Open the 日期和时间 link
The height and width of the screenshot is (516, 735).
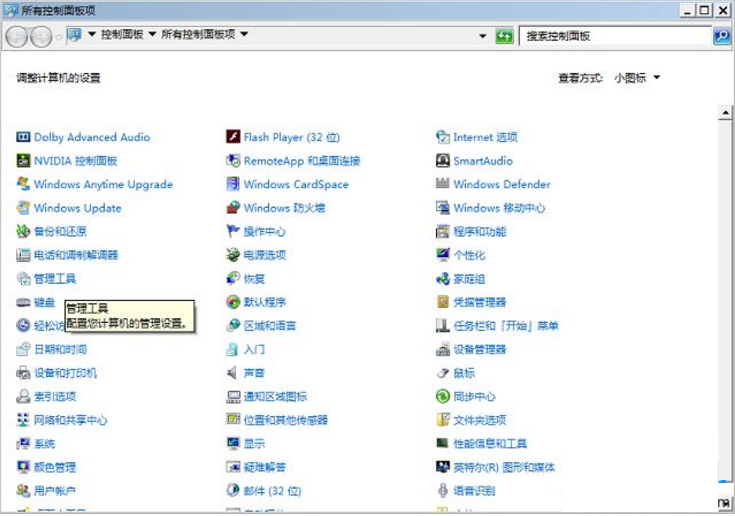click(60, 350)
